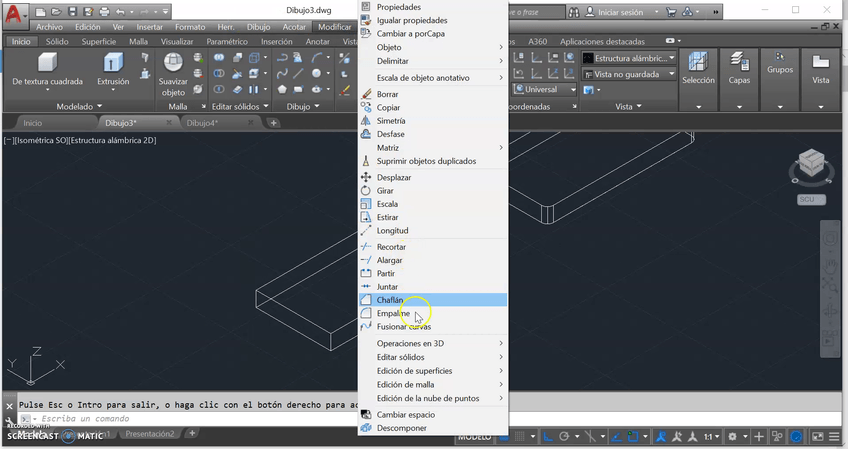848x449 pixels.
Task: Click the command line input field
Action: tap(180, 419)
